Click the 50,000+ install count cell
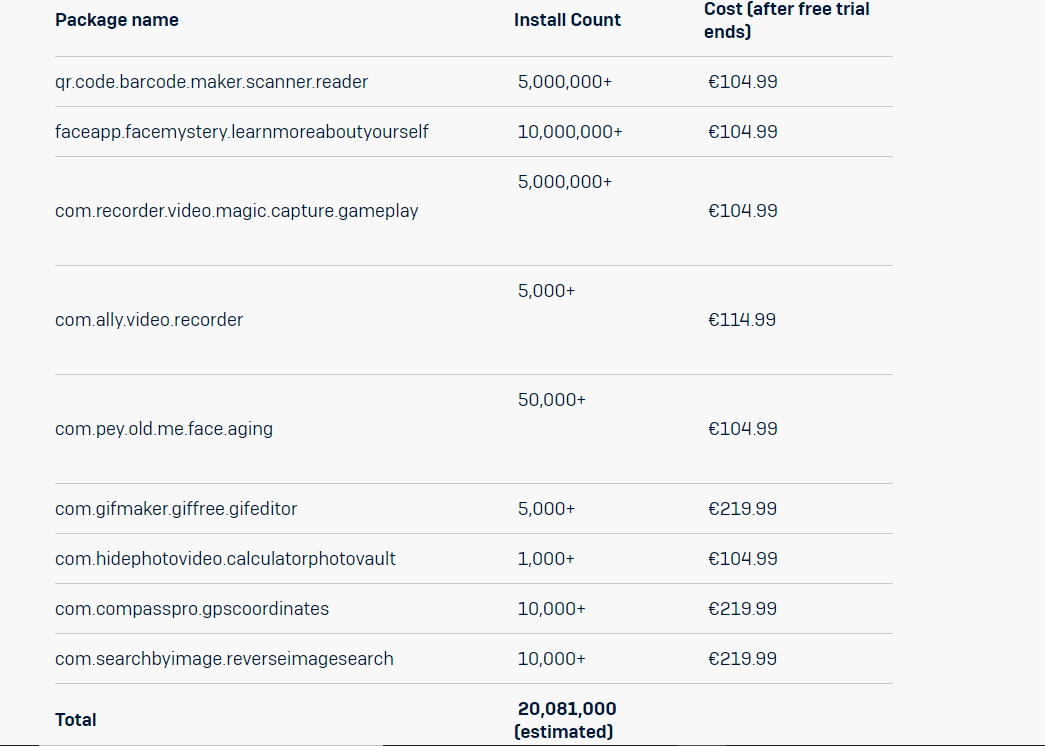 pos(552,400)
